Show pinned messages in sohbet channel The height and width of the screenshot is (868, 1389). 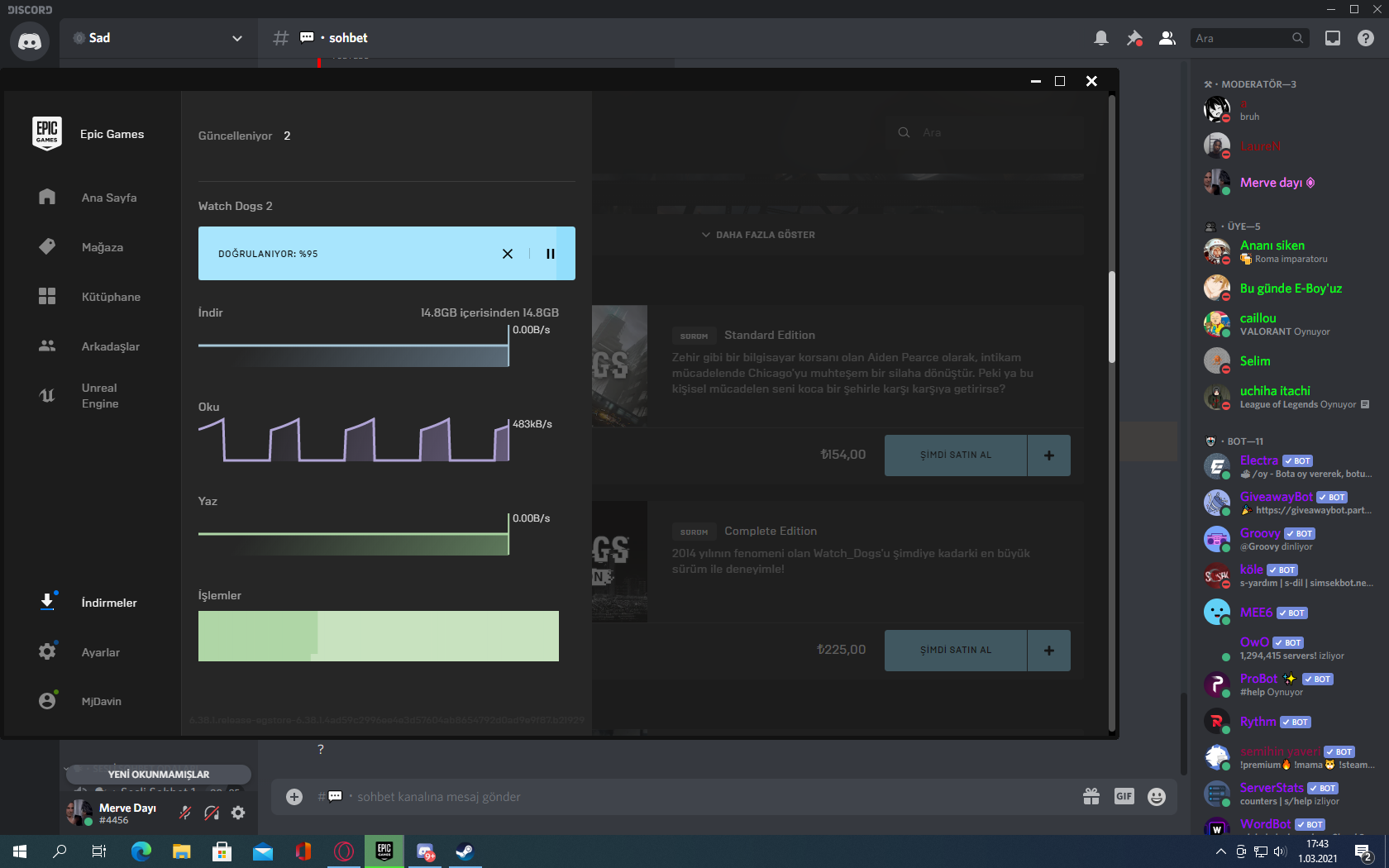click(1134, 38)
